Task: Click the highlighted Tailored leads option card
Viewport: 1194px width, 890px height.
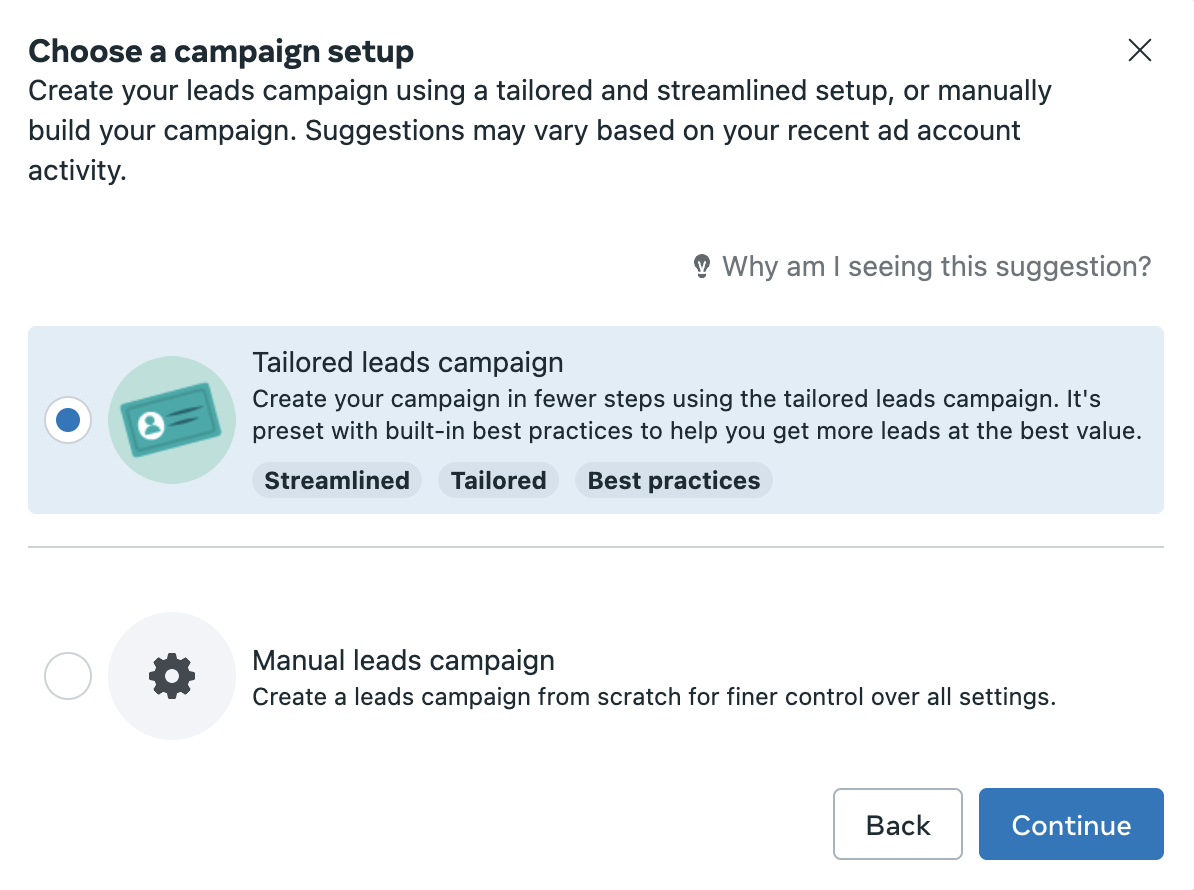Action: pos(595,419)
